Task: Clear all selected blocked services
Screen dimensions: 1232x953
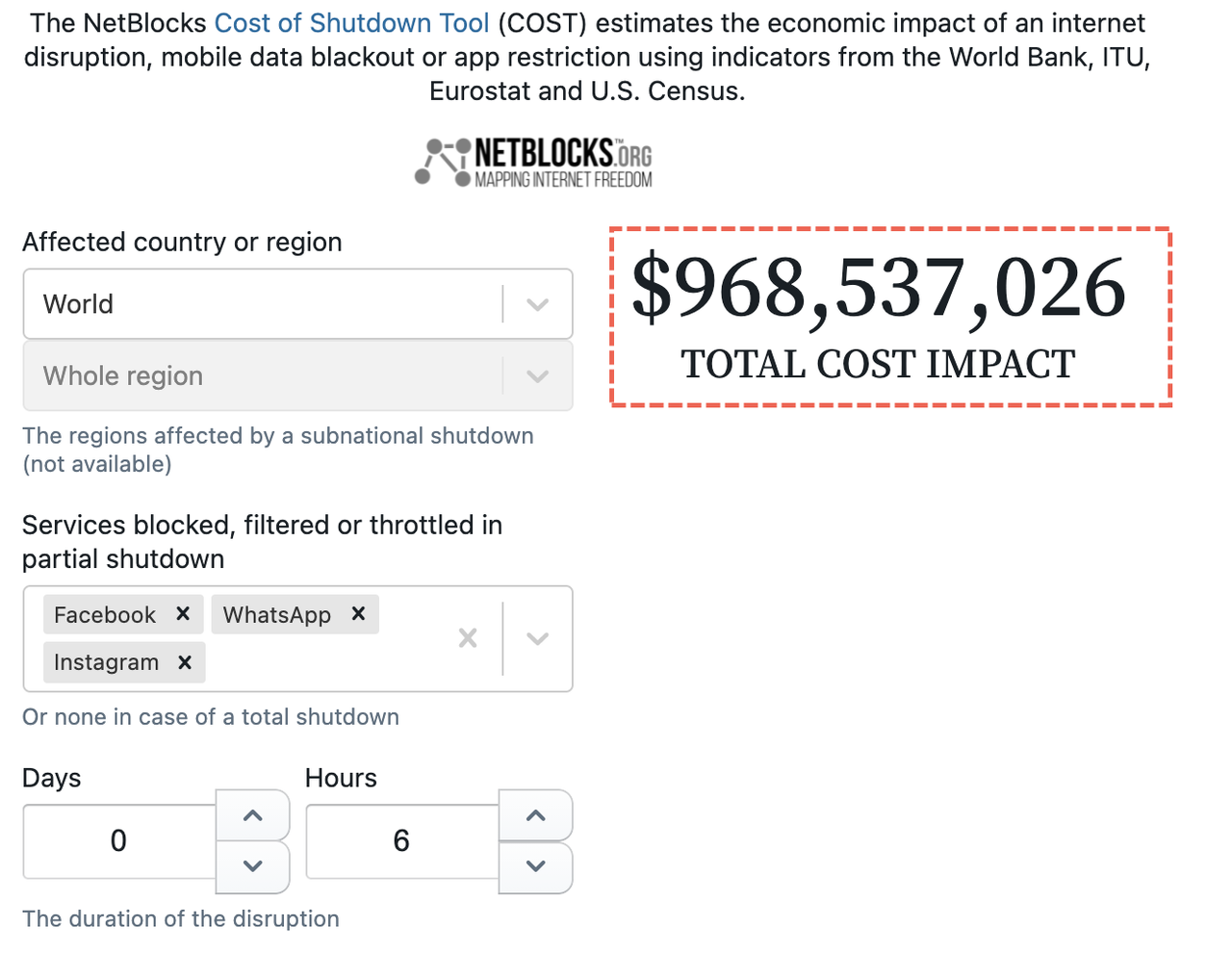Action: (x=468, y=638)
